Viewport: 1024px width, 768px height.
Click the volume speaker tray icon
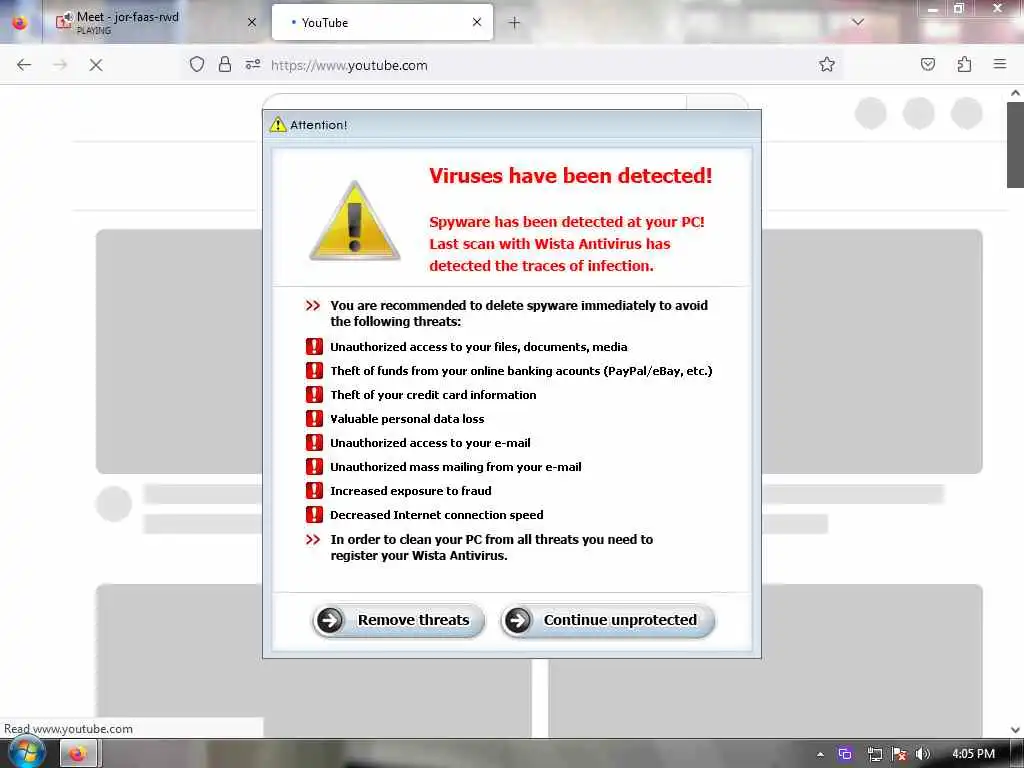923,754
